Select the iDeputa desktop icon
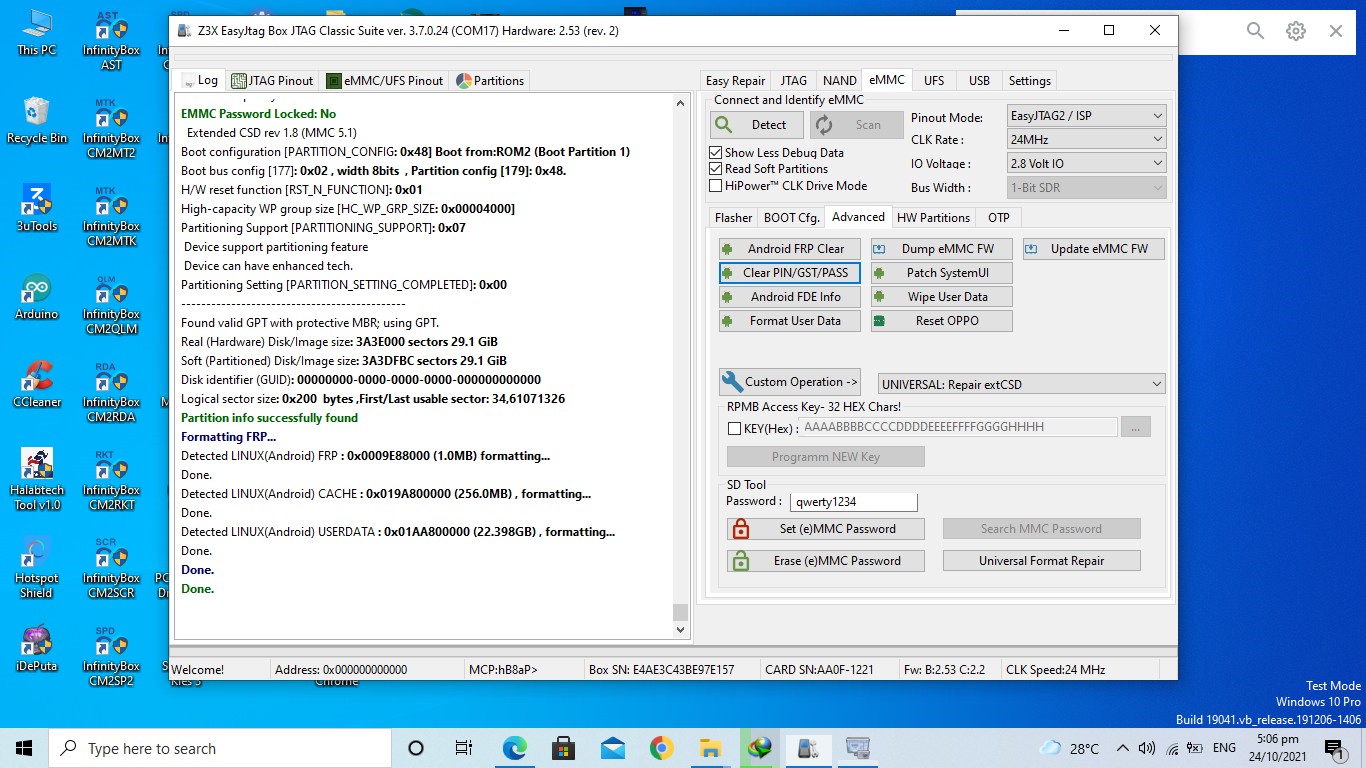Image resolution: width=1366 pixels, height=768 pixels. (x=36, y=648)
